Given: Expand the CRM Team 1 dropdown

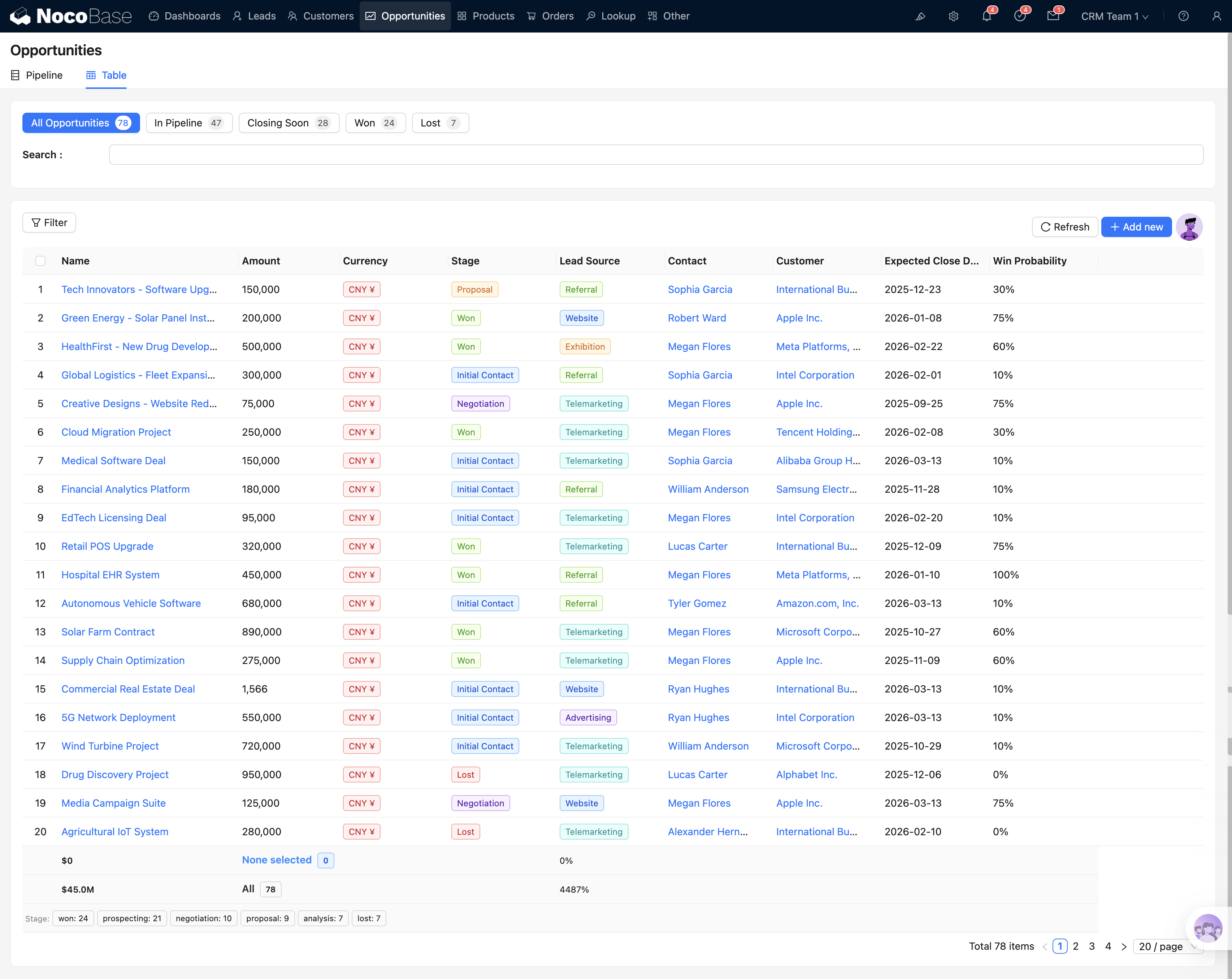Looking at the screenshot, I should 1114,16.
